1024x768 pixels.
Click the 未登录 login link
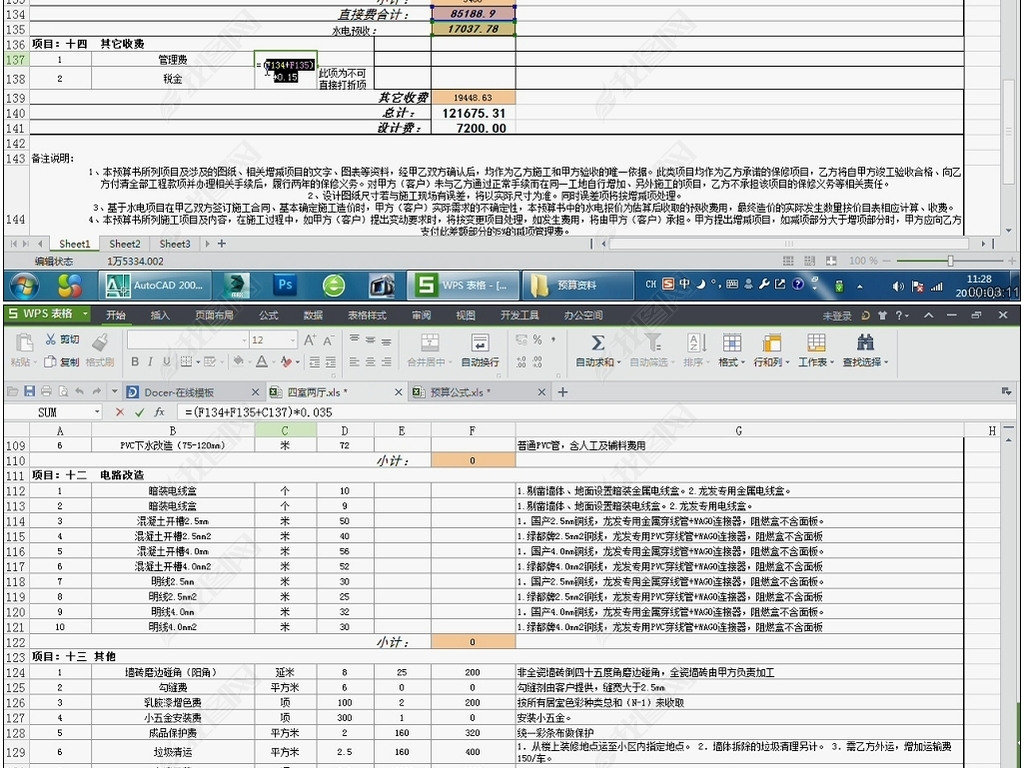837,315
